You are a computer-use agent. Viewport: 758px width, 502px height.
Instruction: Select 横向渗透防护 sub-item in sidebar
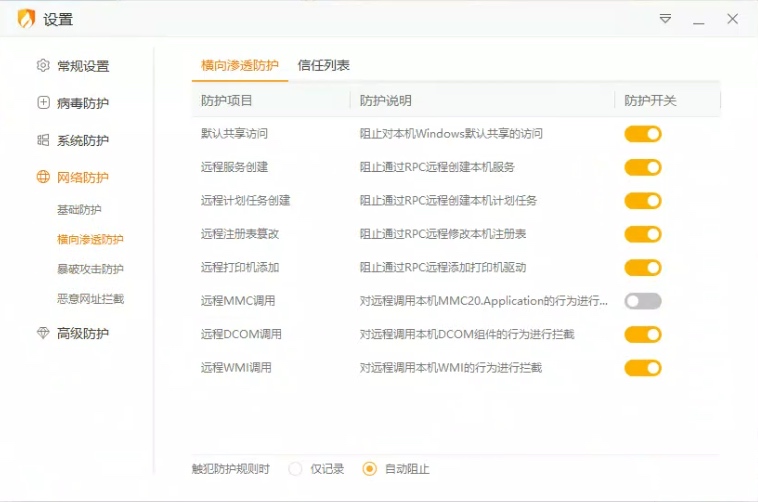click(90, 239)
